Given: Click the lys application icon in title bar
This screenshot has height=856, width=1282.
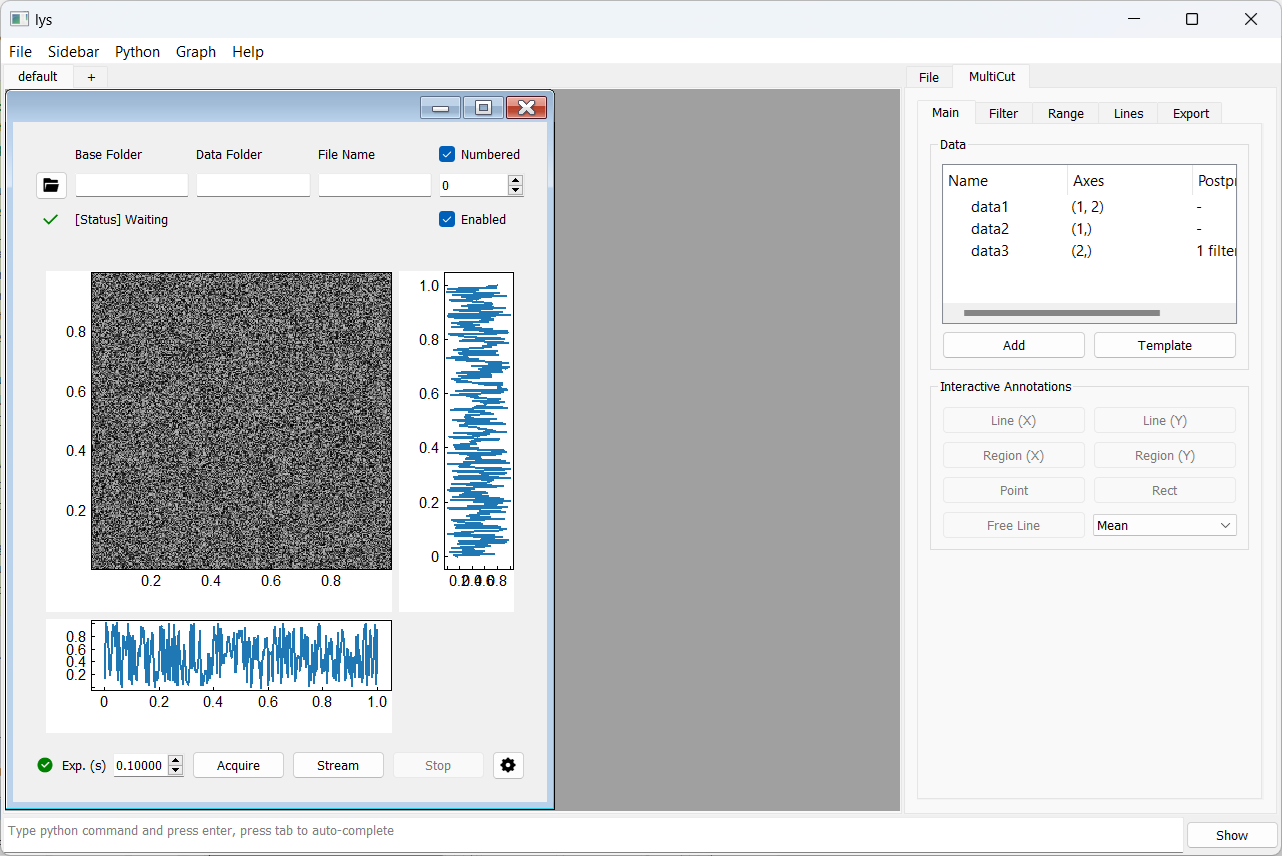Looking at the screenshot, I should click(19, 19).
